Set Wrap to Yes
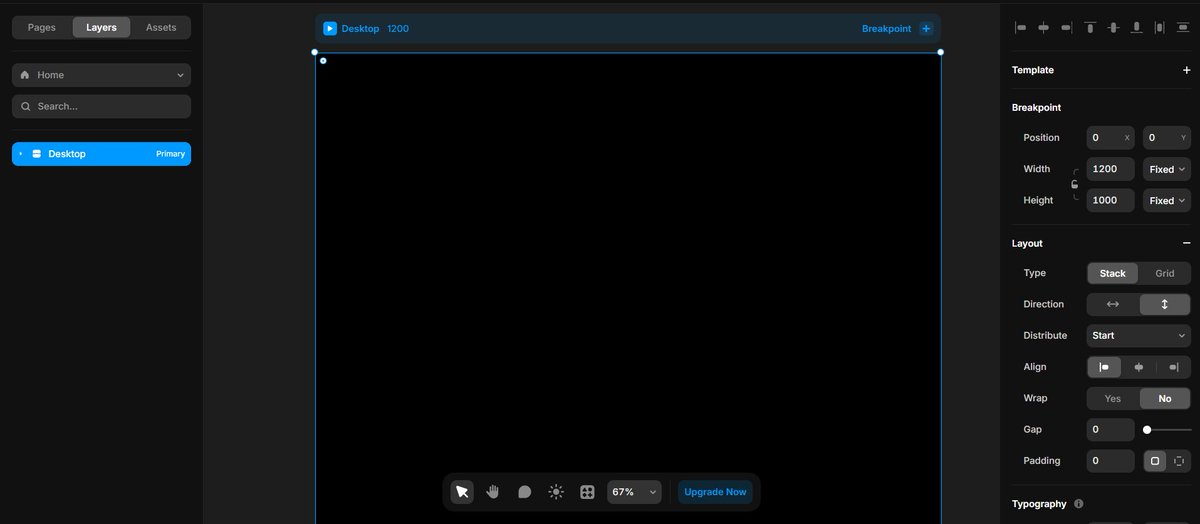Screen dimensions: 1200x524 coord(1113,398)
